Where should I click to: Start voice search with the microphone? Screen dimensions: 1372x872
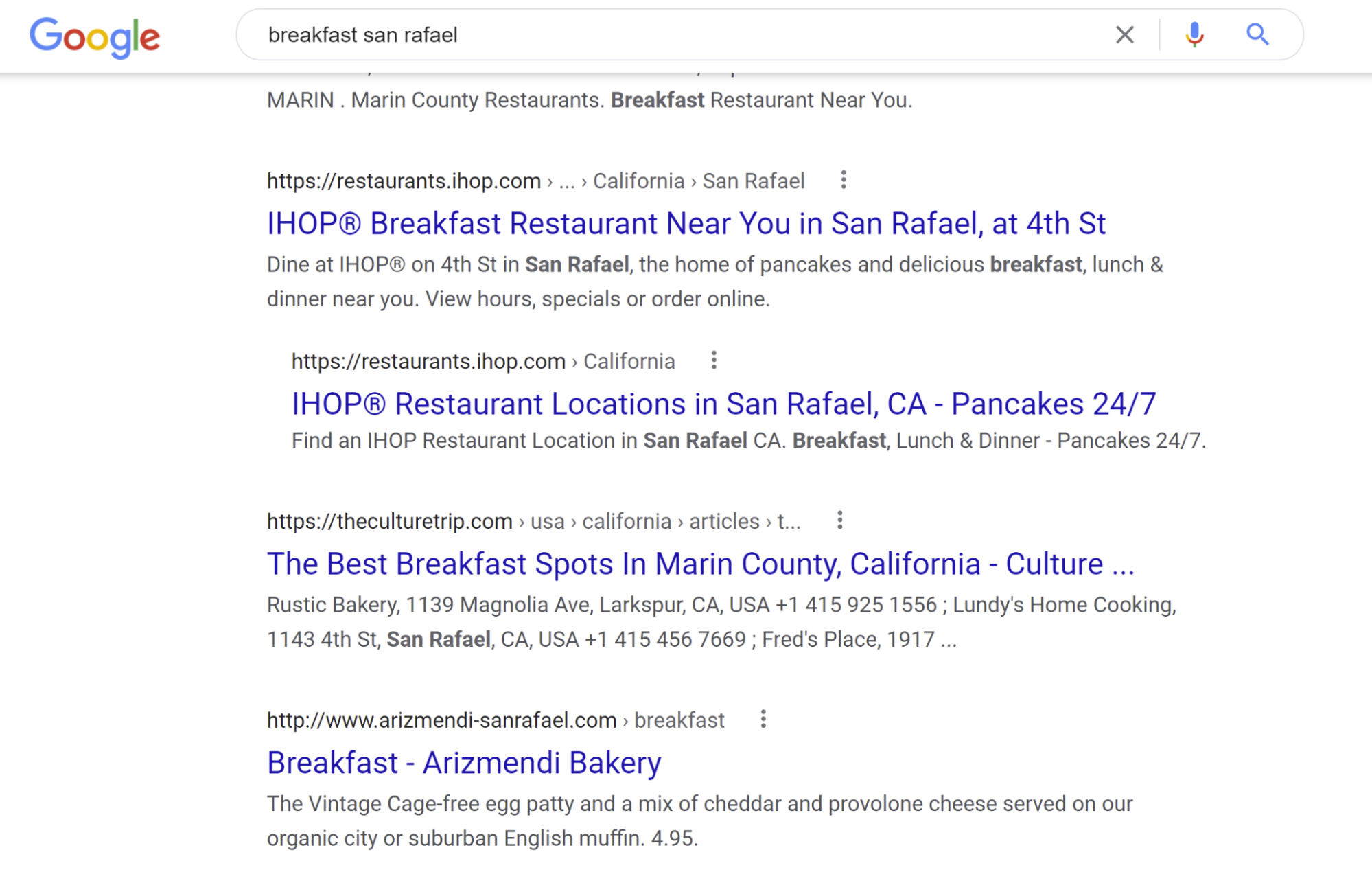pyautogui.click(x=1194, y=34)
